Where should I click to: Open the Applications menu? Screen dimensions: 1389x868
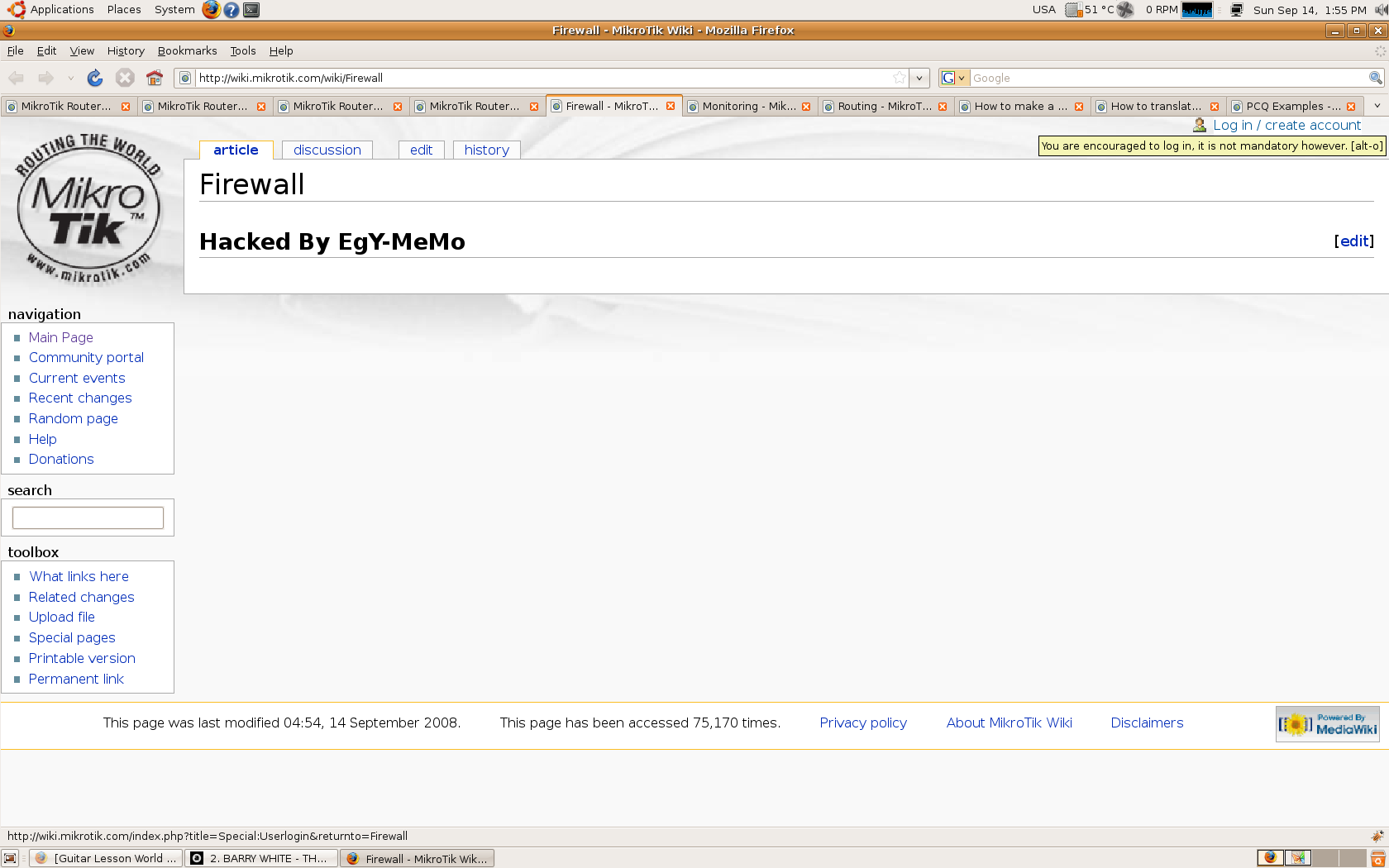pos(62,10)
